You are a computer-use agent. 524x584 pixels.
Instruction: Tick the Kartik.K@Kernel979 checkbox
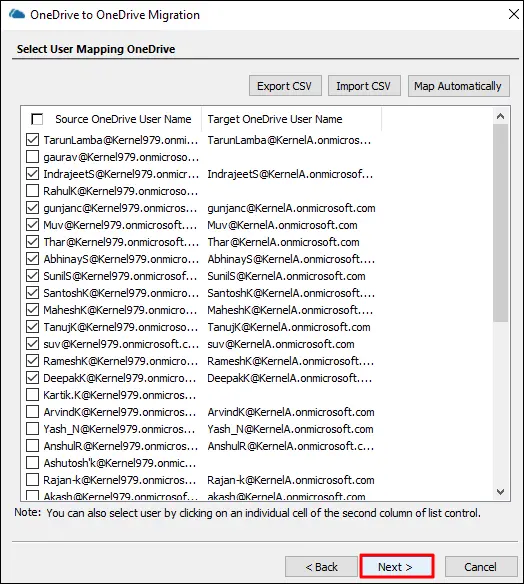pos(32,395)
